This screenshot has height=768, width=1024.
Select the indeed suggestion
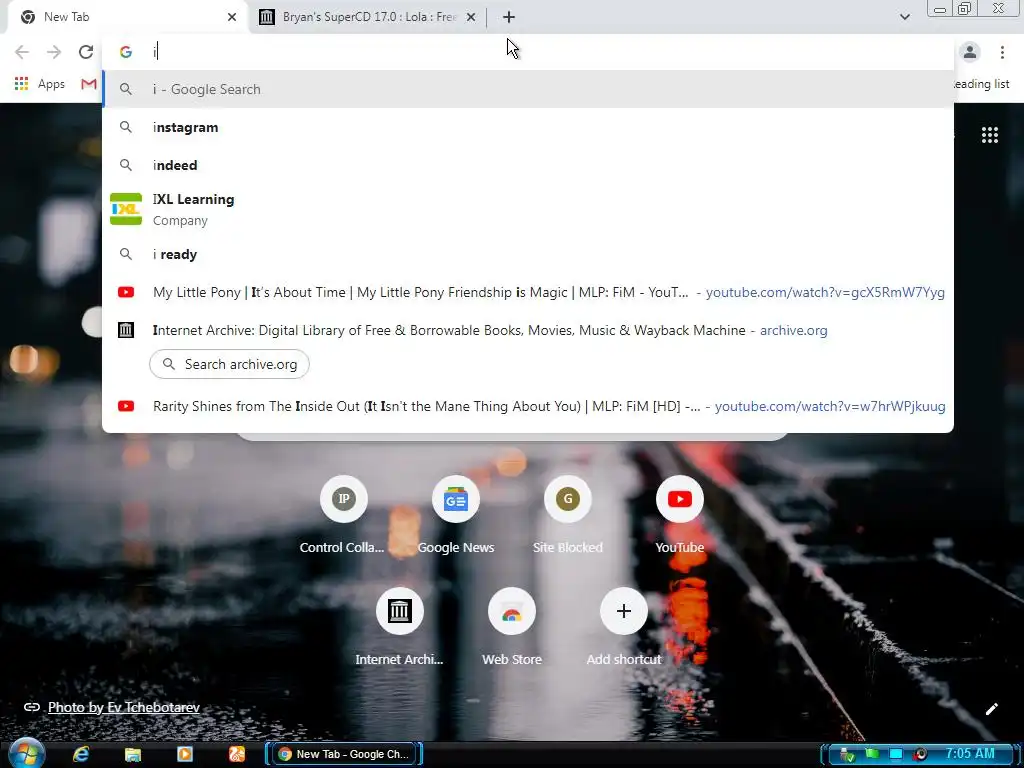[x=528, y=165]
